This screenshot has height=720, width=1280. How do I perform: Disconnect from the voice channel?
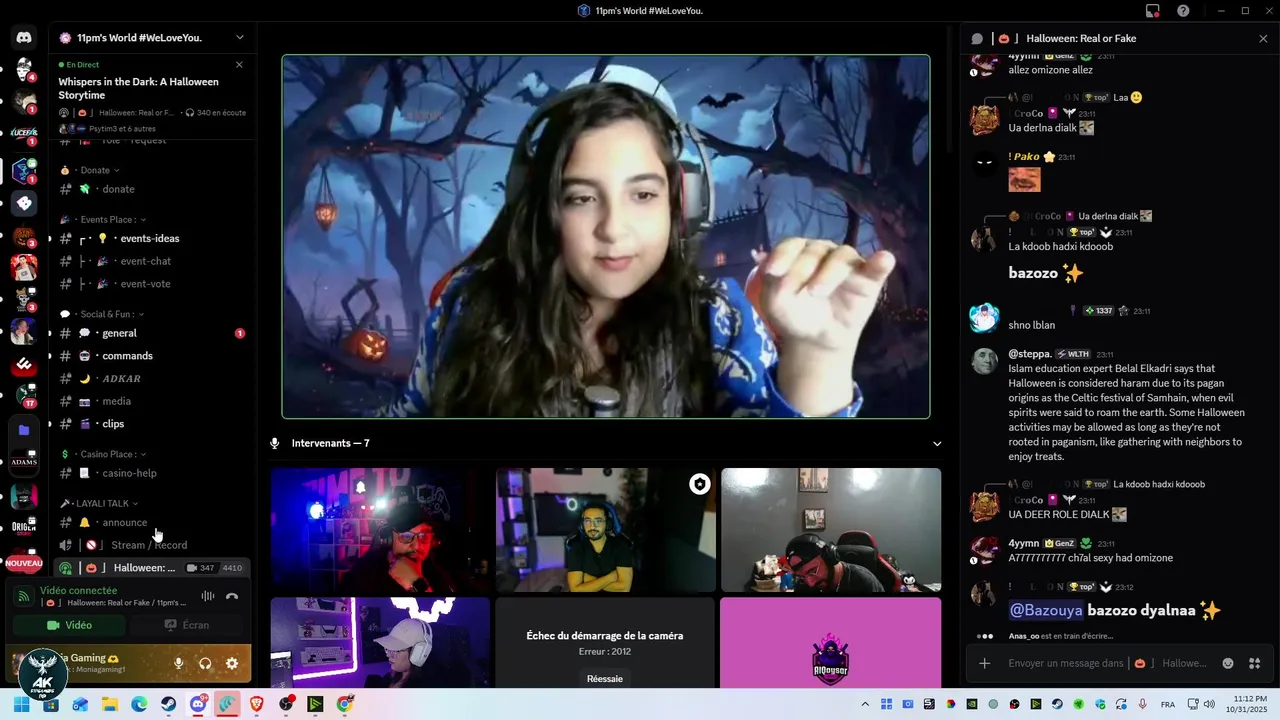pos(232,596)
